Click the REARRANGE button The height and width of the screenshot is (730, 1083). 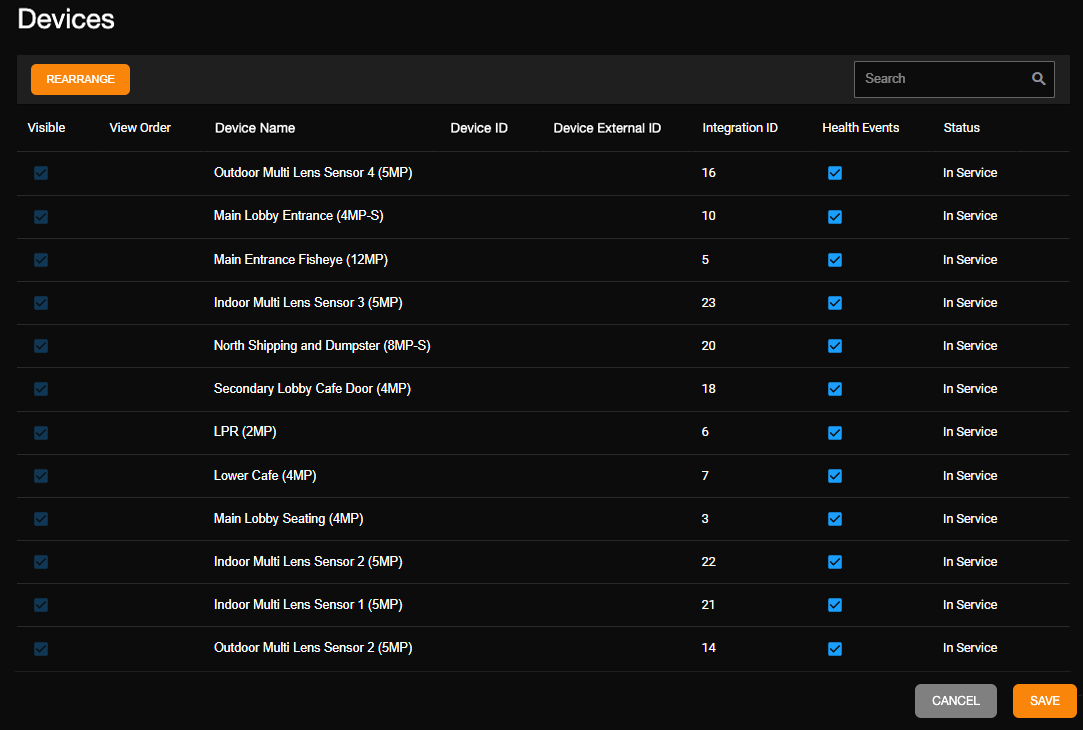[x=80, y=79]
